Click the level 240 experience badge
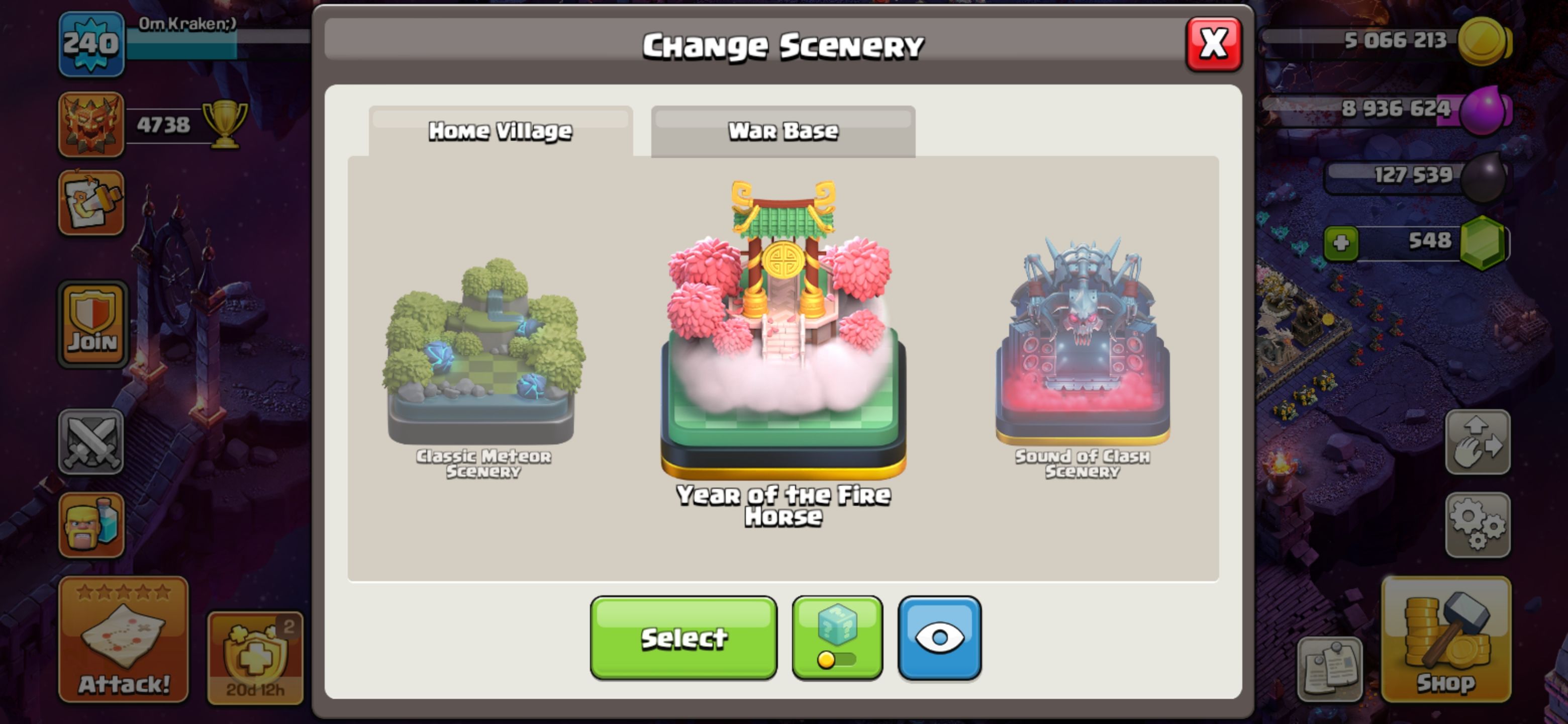Screen dimensions: 1568x724 [91, 44]
